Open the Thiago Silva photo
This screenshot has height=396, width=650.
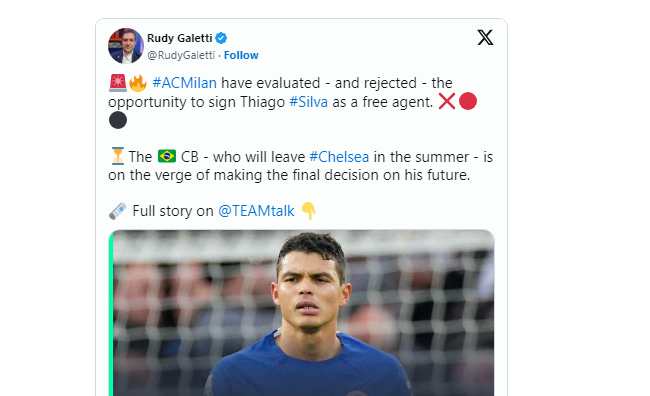(x=301, y=313)
